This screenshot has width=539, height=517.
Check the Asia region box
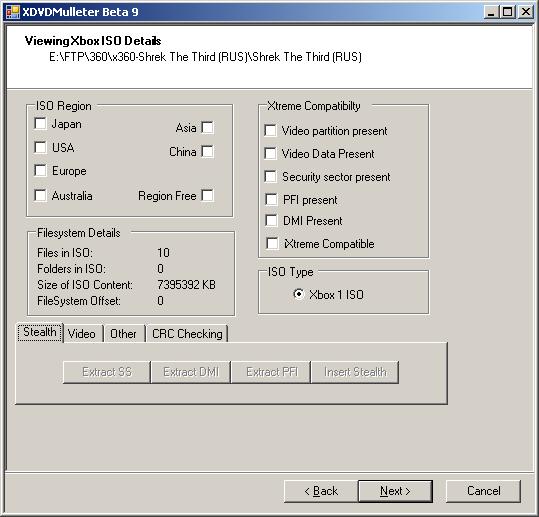pyautogui.click(x=207, y=127)
